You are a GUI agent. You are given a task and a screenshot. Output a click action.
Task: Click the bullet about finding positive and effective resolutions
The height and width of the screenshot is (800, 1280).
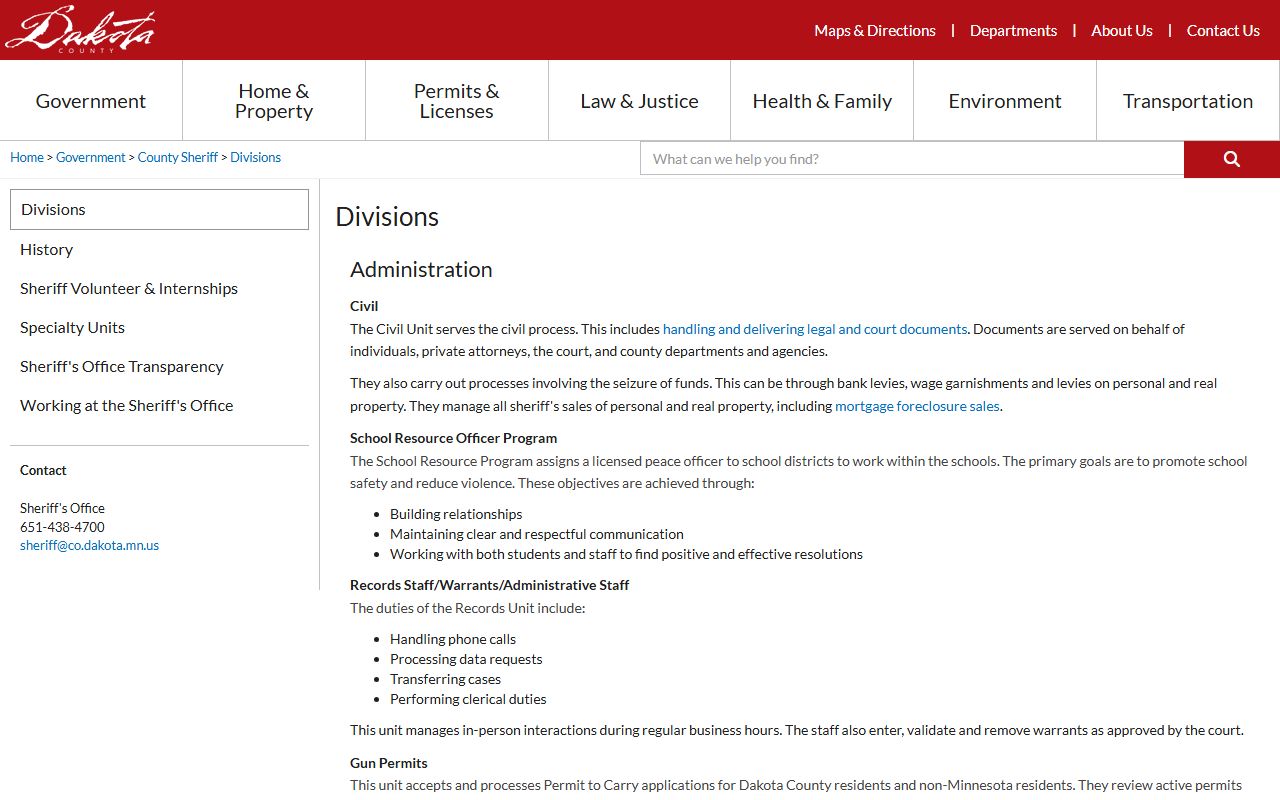(x=626, y=554)
